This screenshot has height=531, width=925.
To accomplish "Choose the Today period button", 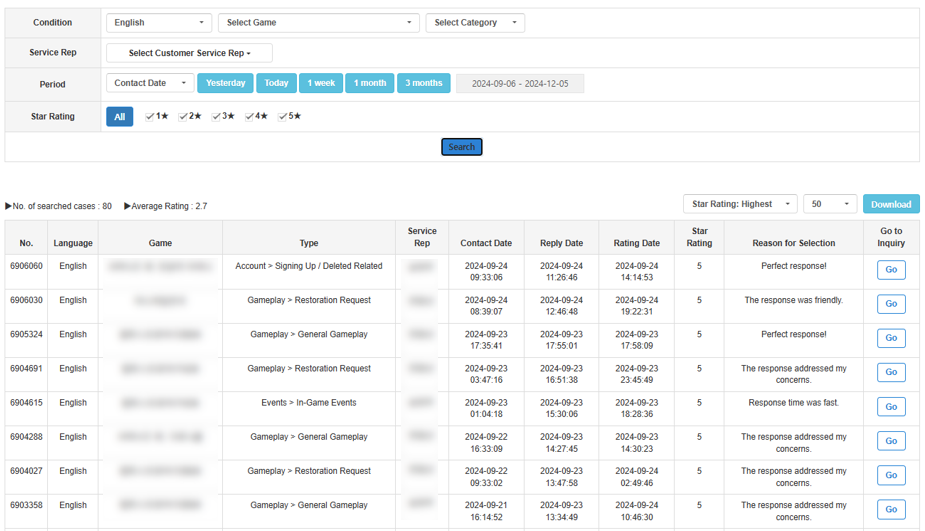I will tap(276, 83).
